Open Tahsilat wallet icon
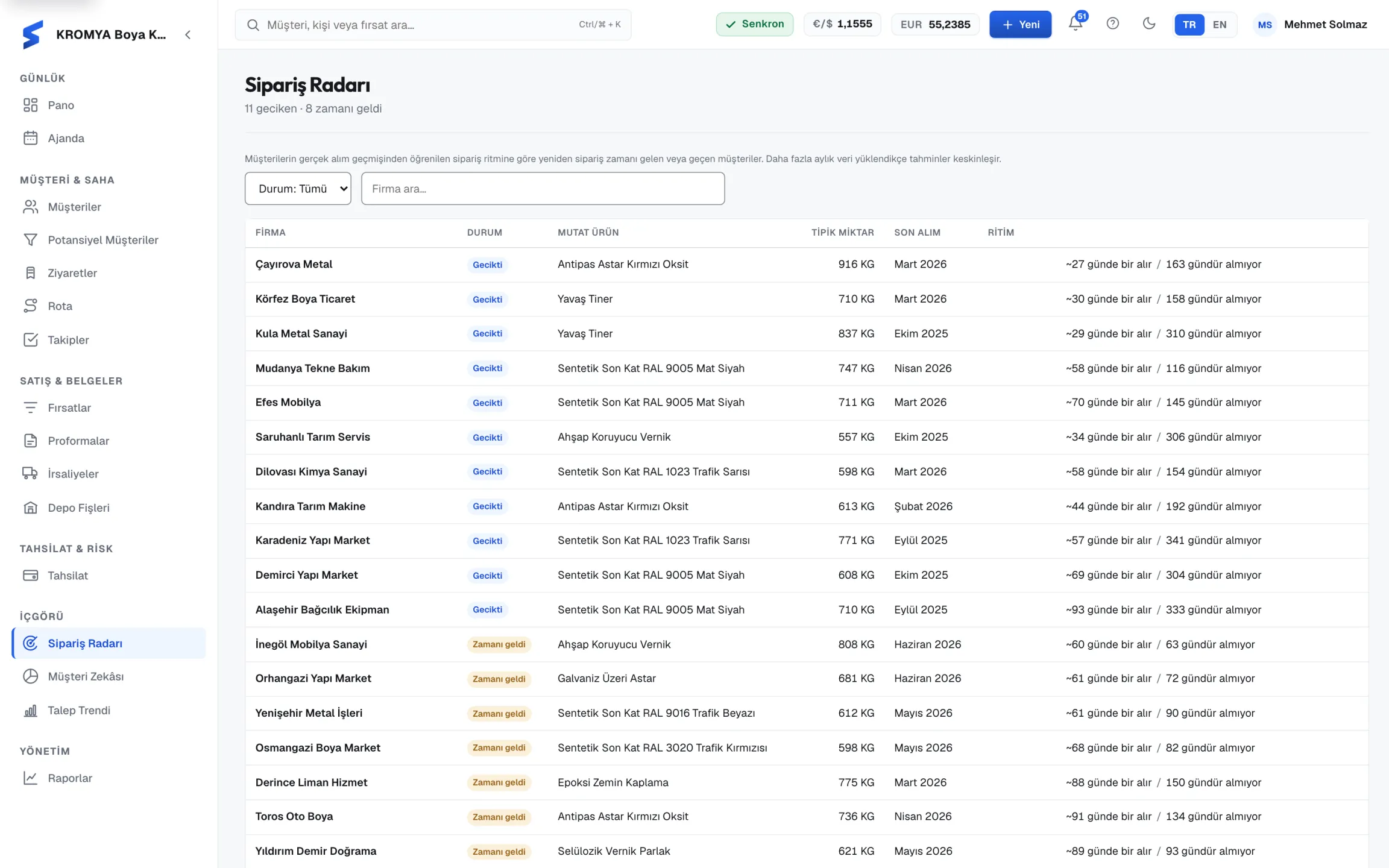Image resolution: width=1389 pixels, height=868 pixels. point(30,576)
